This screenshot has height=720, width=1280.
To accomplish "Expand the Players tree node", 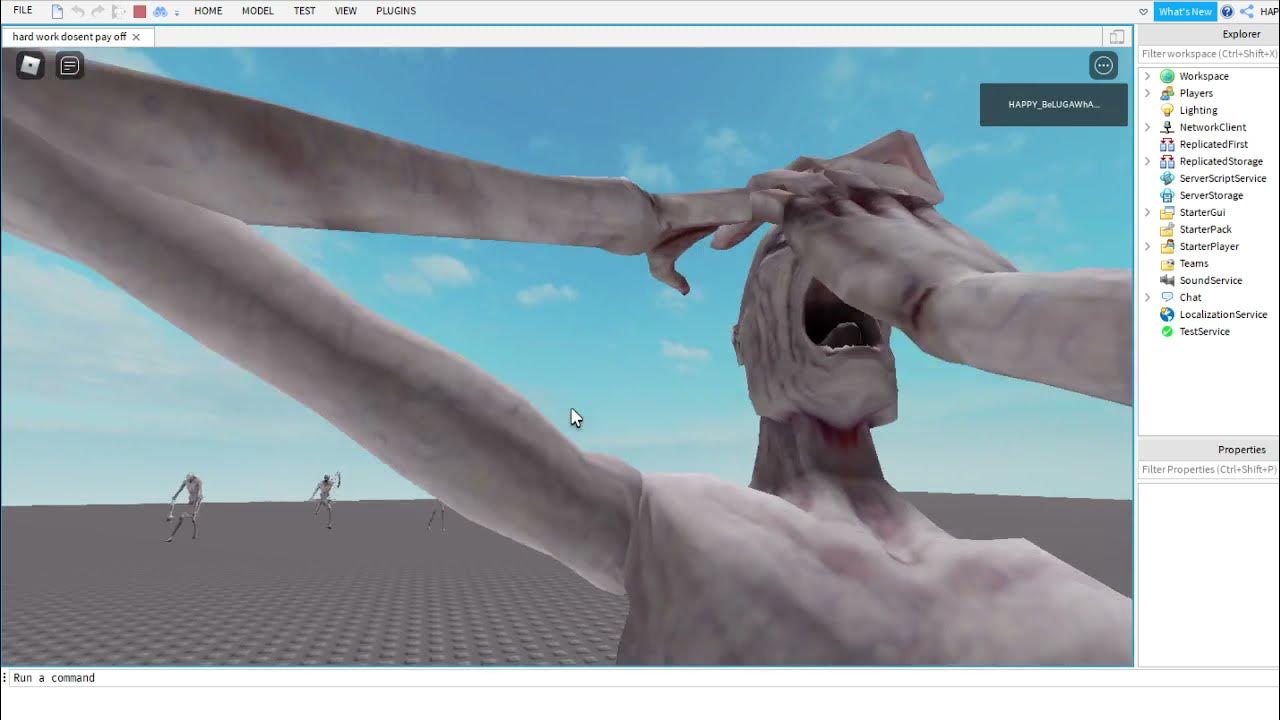I will tap(1148, 93).
